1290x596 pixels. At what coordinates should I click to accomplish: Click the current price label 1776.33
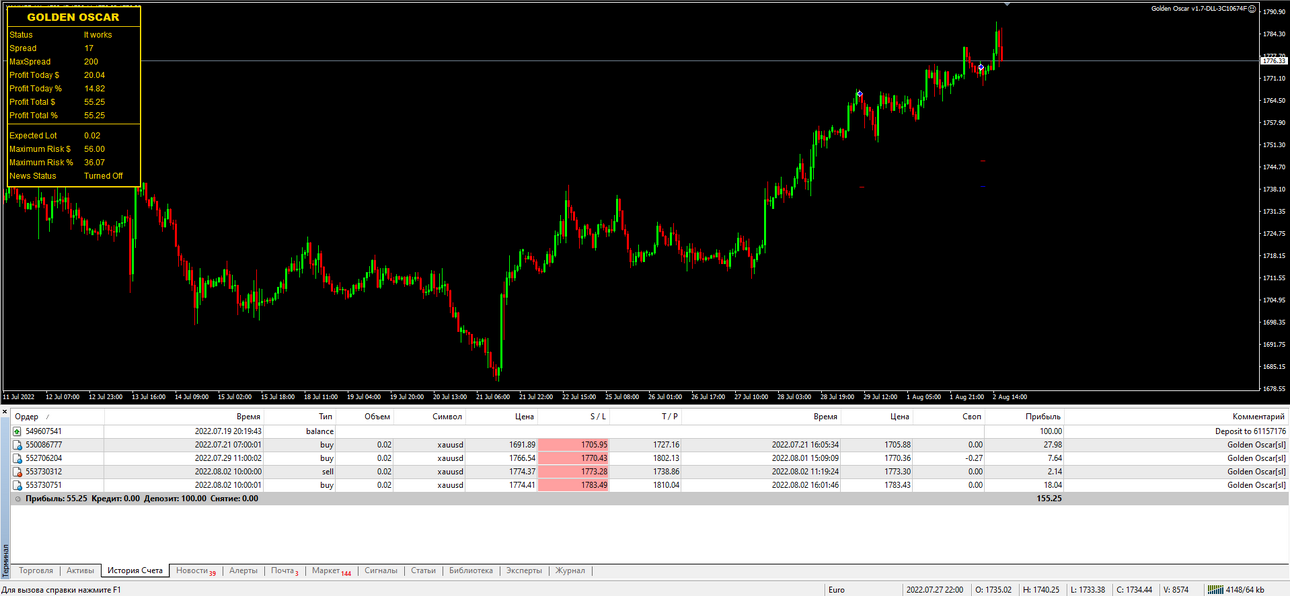point(1274,61)
